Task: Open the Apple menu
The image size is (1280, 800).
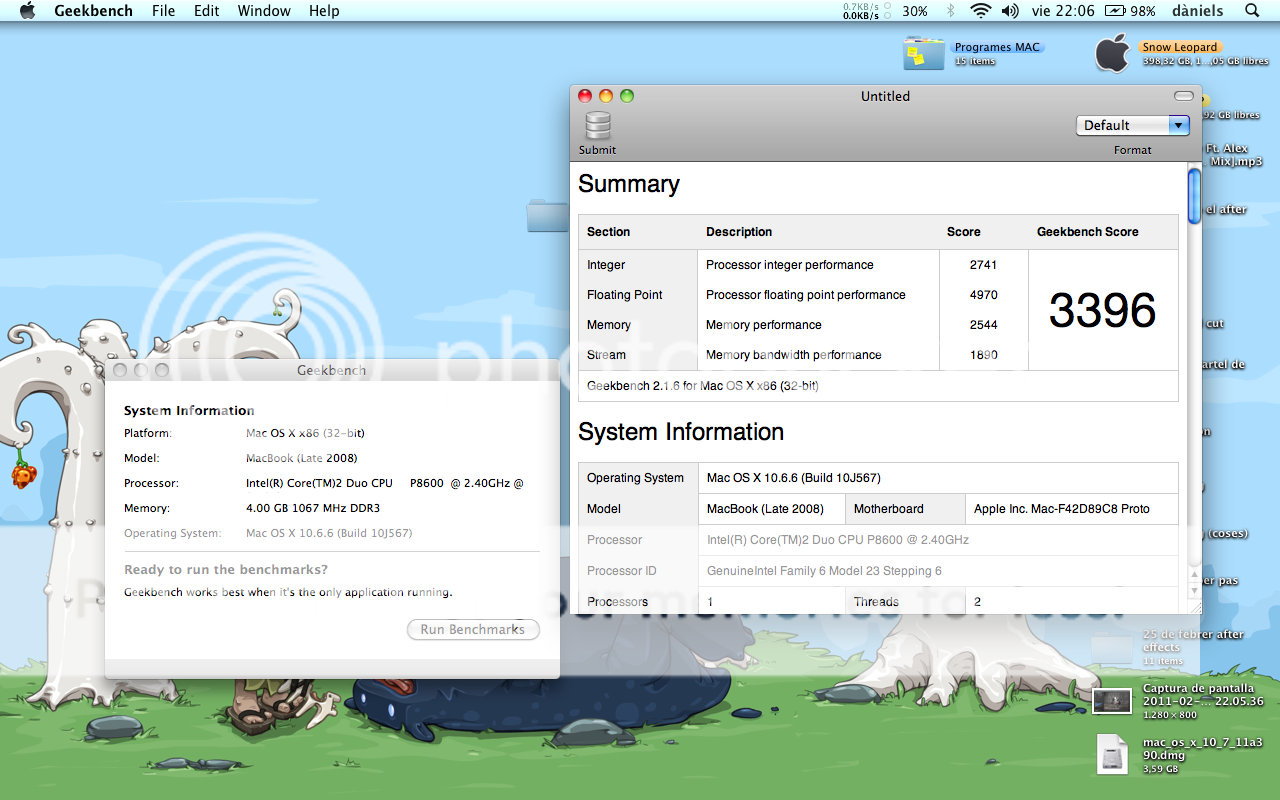Action: pyautogui.click(x=27, y=11)
